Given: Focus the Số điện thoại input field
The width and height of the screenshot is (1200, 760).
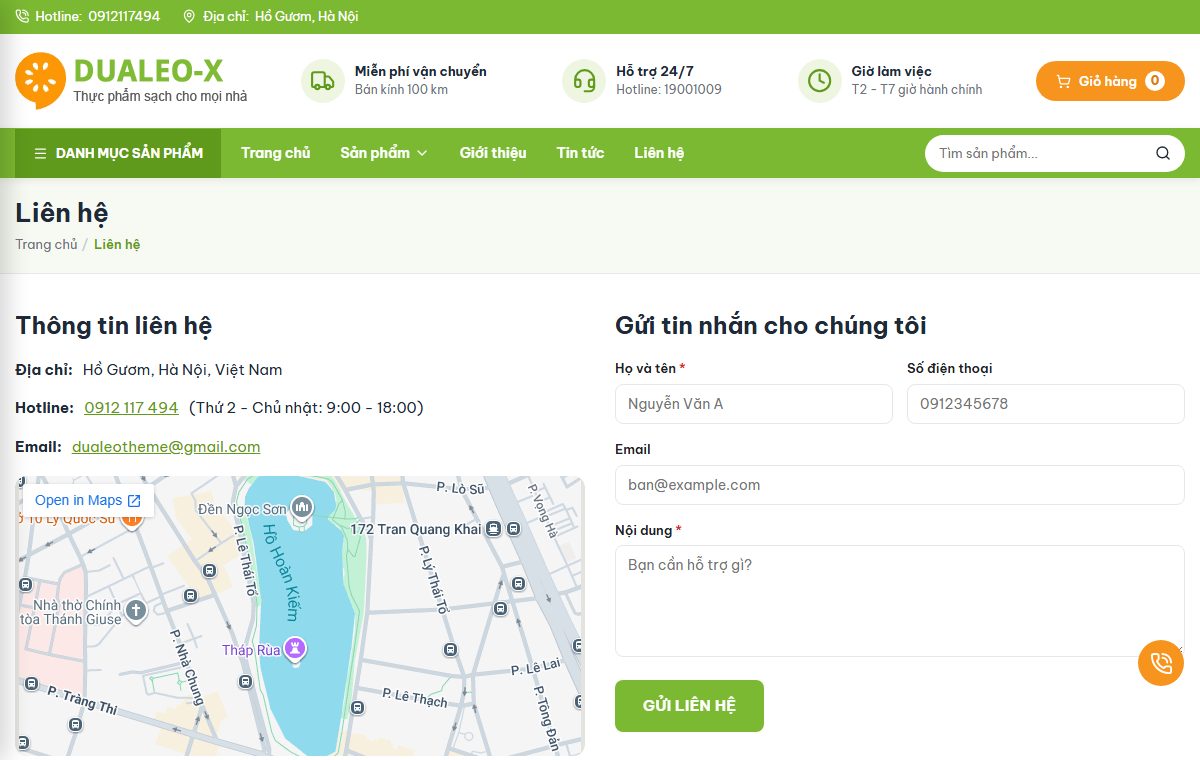Looking at the screenshot, I should pyautogui.click(x=1046, y=404).
